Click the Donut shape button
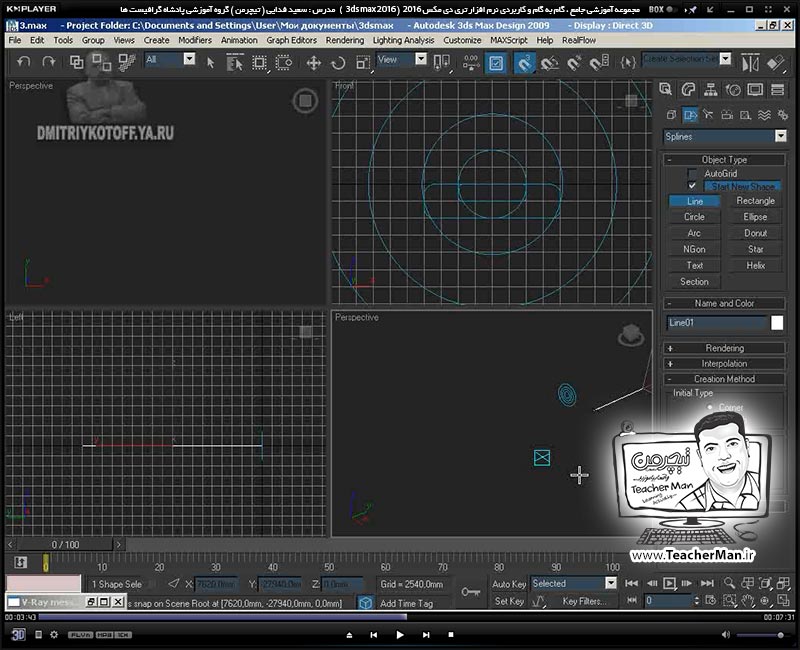The width and height of the screenshot is (800, 650). point(755,233)
